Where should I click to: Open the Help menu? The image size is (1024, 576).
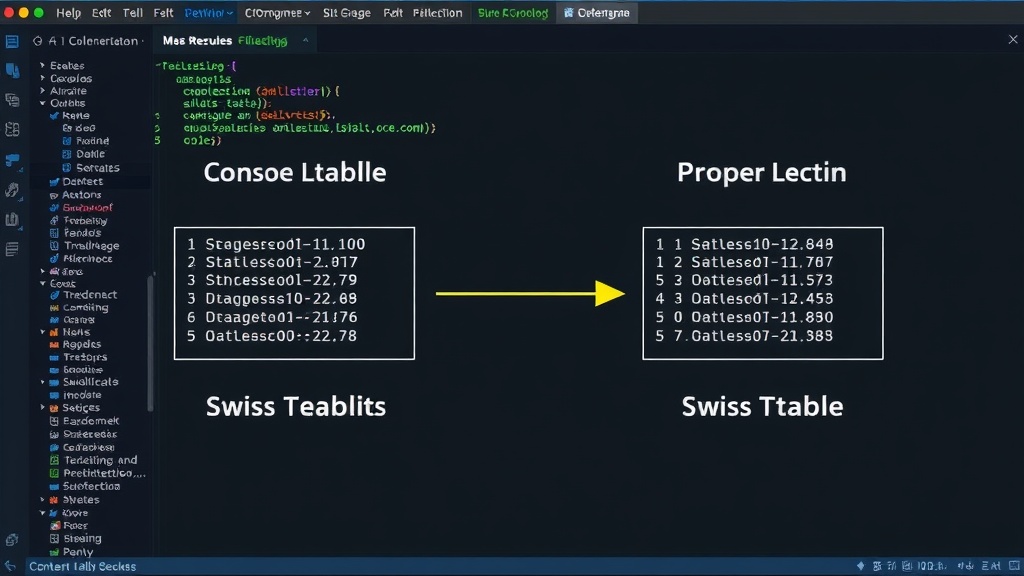coord(68,13)
